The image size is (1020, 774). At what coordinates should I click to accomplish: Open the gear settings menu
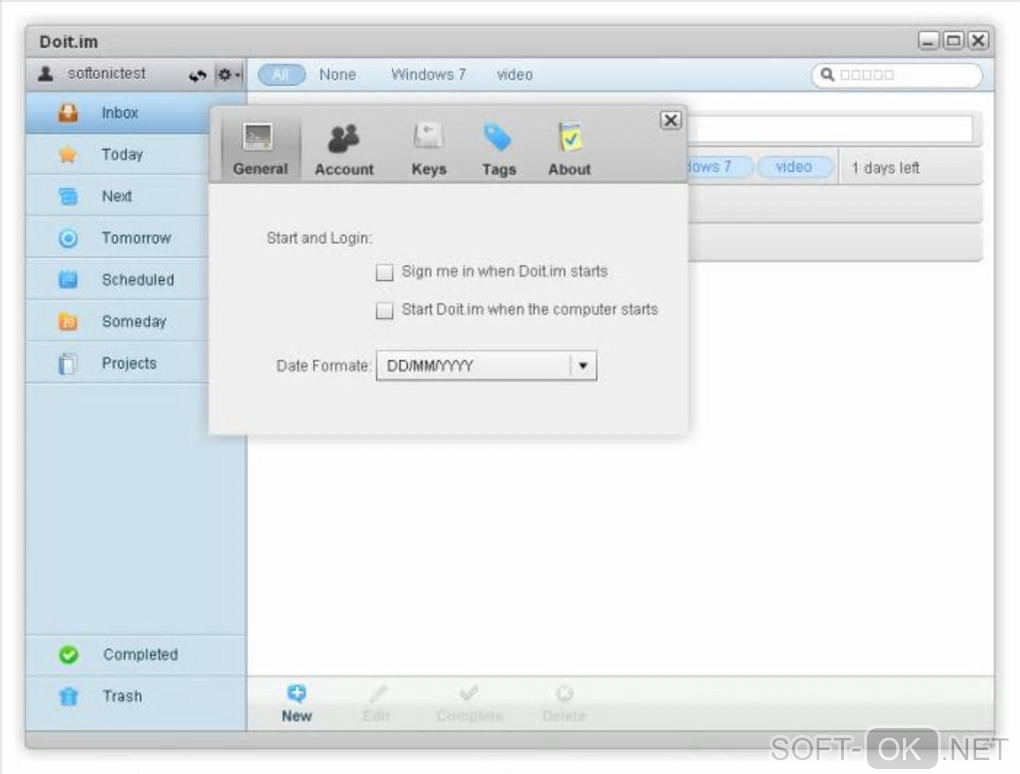click(x=228, y=75)
